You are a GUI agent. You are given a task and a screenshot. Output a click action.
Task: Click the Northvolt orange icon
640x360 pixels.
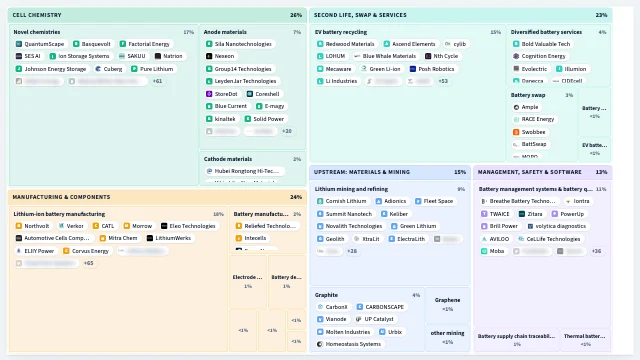click(19, 226)
